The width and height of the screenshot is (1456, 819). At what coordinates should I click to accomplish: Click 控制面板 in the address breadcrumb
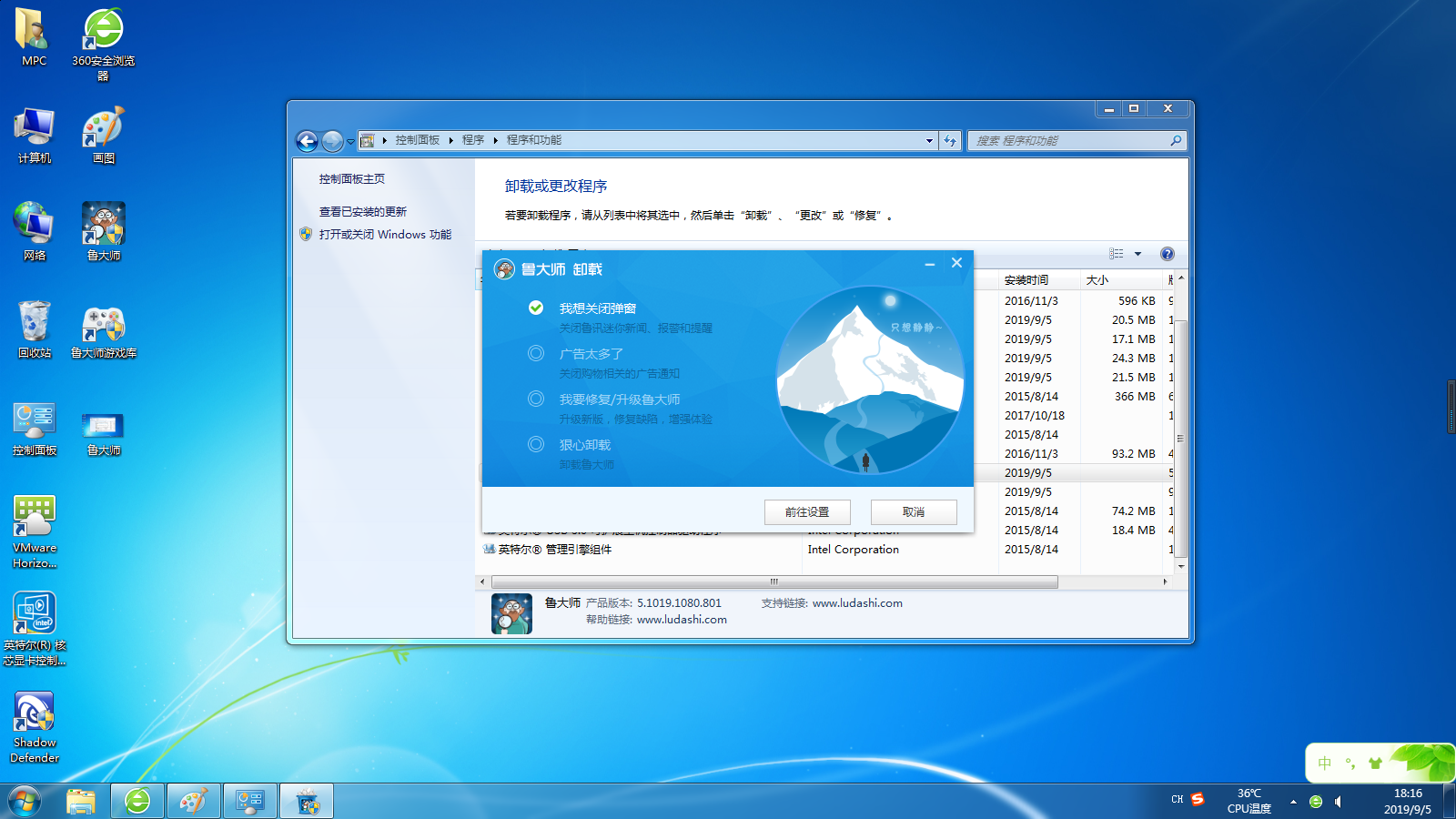click(x=418, y=140)
